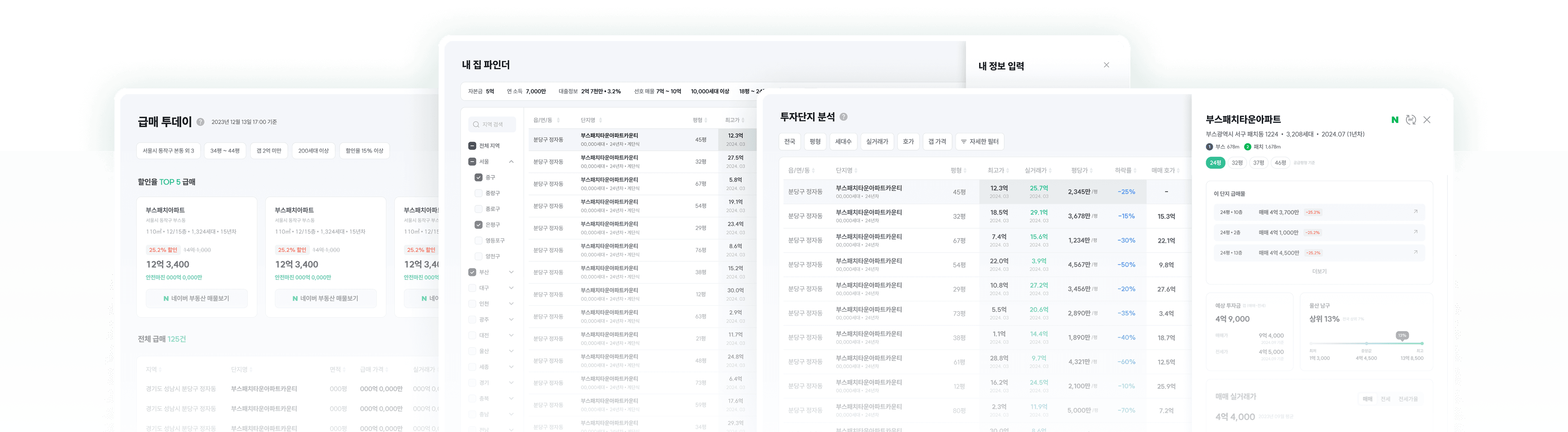The height and width of the screenshot is (432, 1568).
Task: Check the 종로구 district checkbox
Action: [x=479, y=209]
